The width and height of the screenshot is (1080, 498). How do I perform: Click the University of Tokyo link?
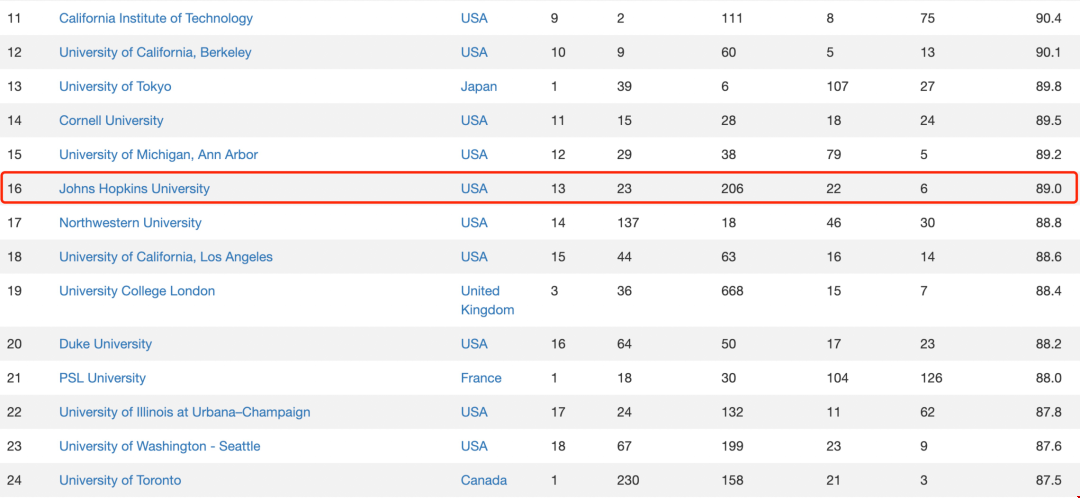point(115,87)
